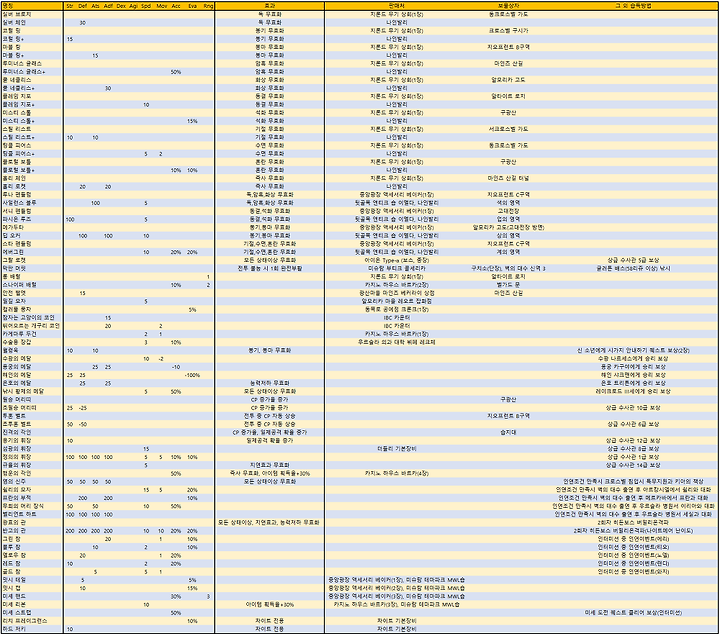Click the 우르슬라 의과 대학 shop cell
The image size is (720, 636).
coord(397,342)
